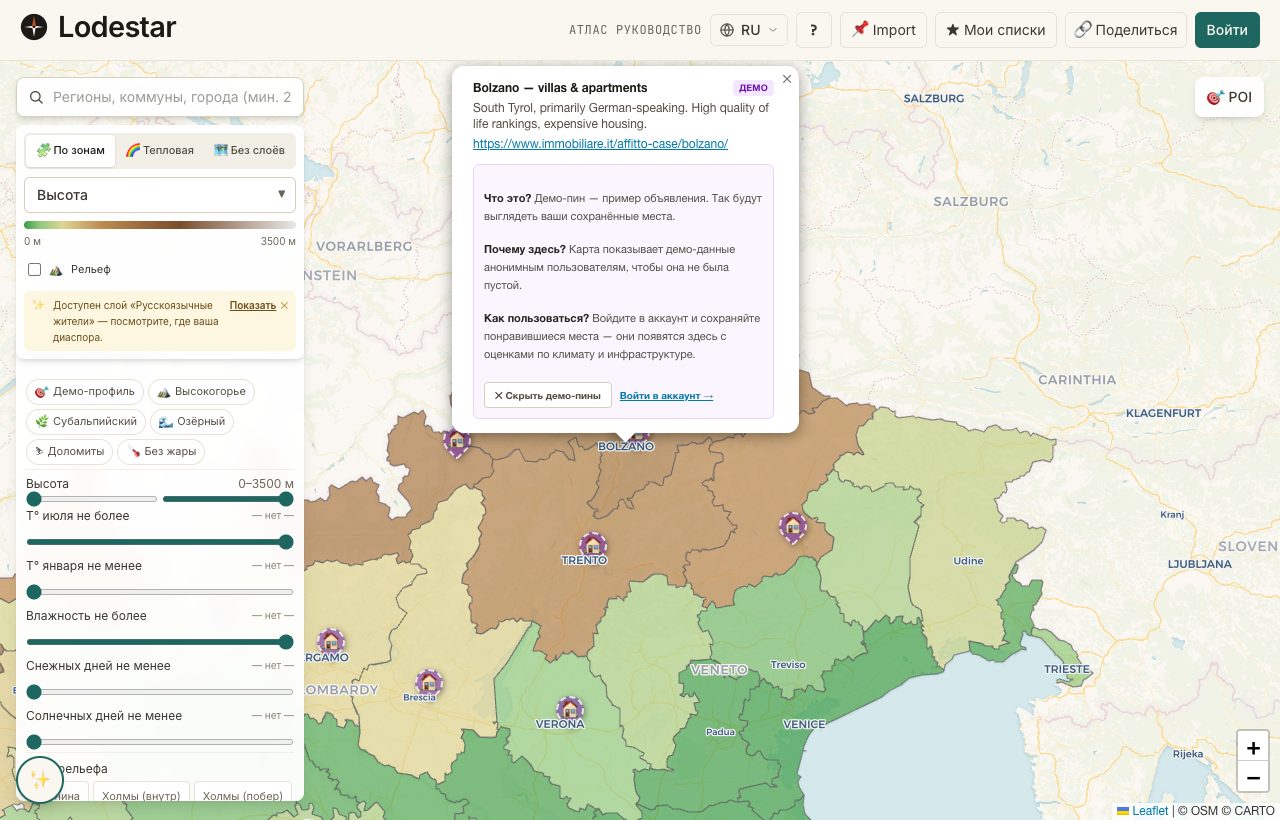Click the Lodestar compass logo
This screenshot has width=1280, height=820.
click(x=34, y=27)
